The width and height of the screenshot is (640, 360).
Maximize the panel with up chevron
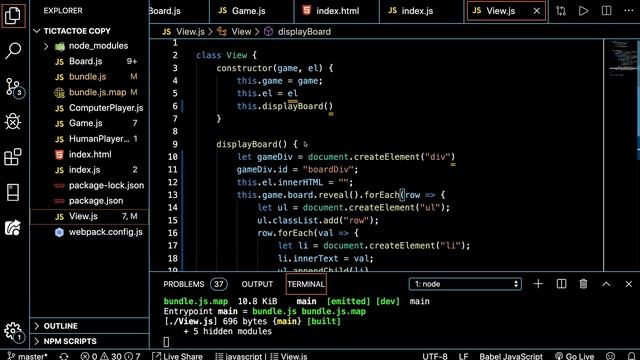(606, 284)
